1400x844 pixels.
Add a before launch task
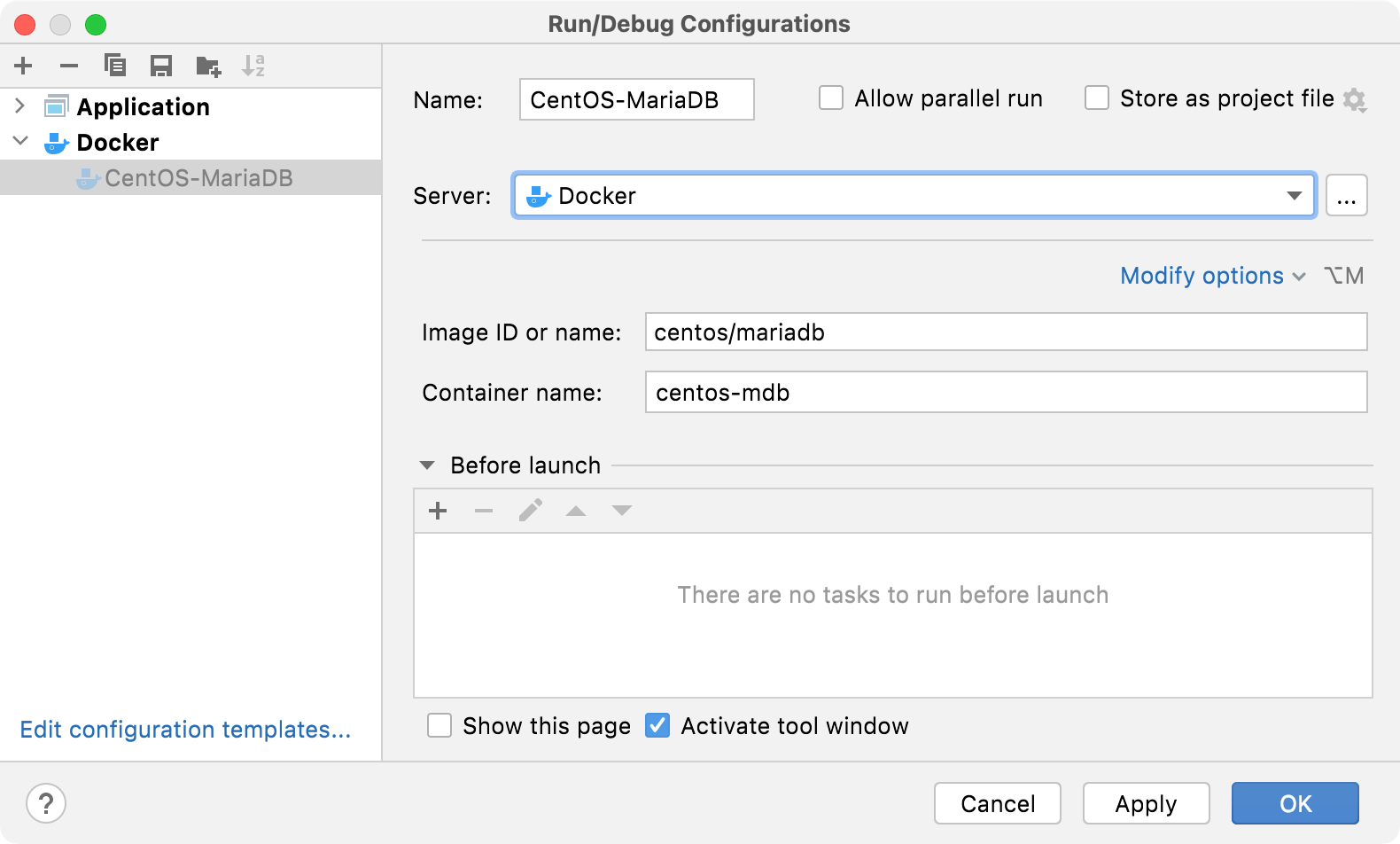(x=438, y=511)
